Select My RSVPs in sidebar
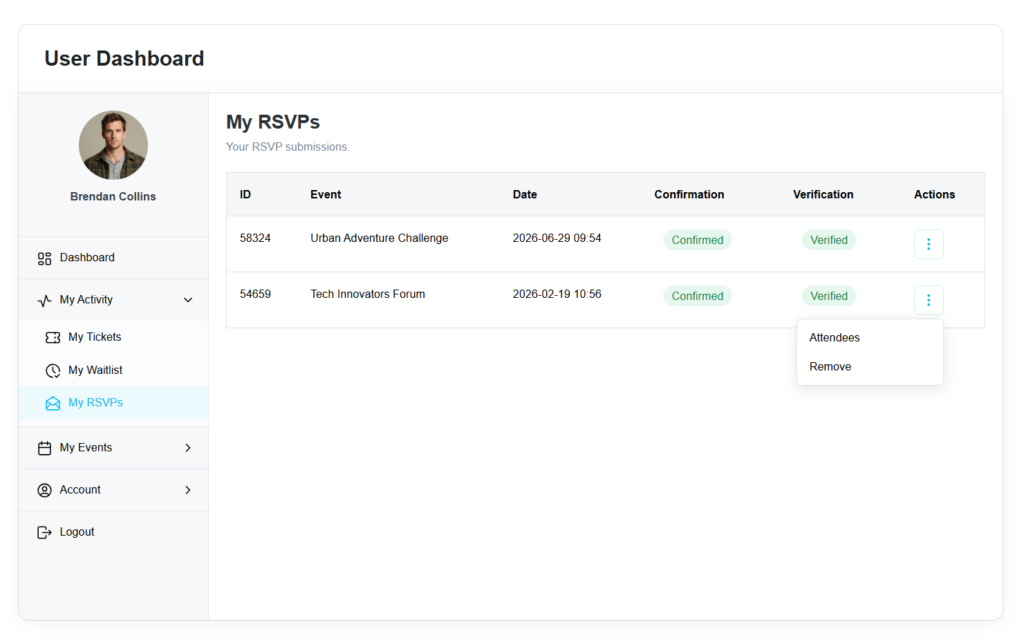Image resolution: width=1024 pixels, height=640 pixels. (x=114, y=403)
